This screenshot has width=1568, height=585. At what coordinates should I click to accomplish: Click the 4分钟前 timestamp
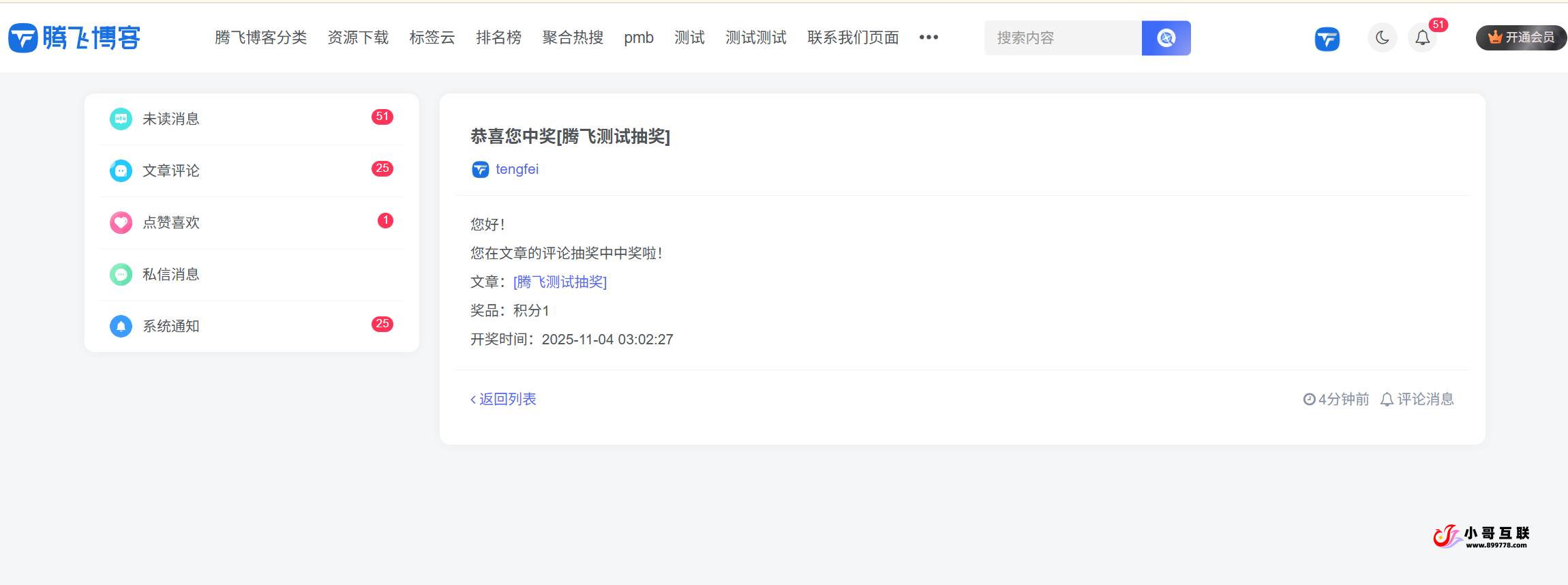pos(1344,399)
